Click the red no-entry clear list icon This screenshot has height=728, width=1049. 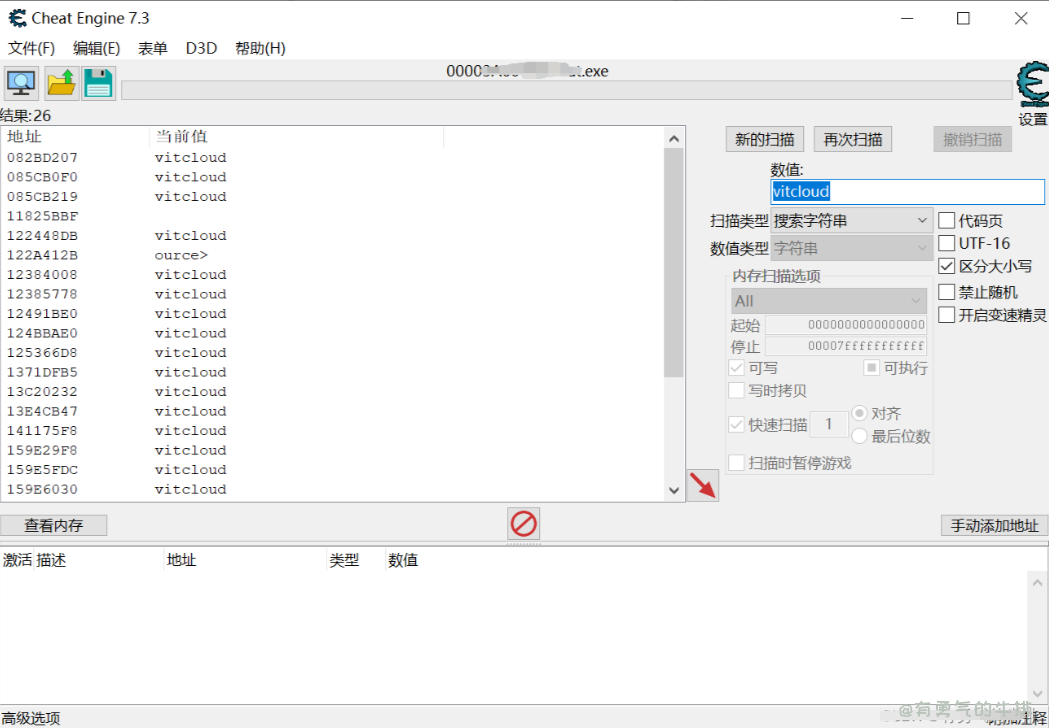[x=524, y=523]
